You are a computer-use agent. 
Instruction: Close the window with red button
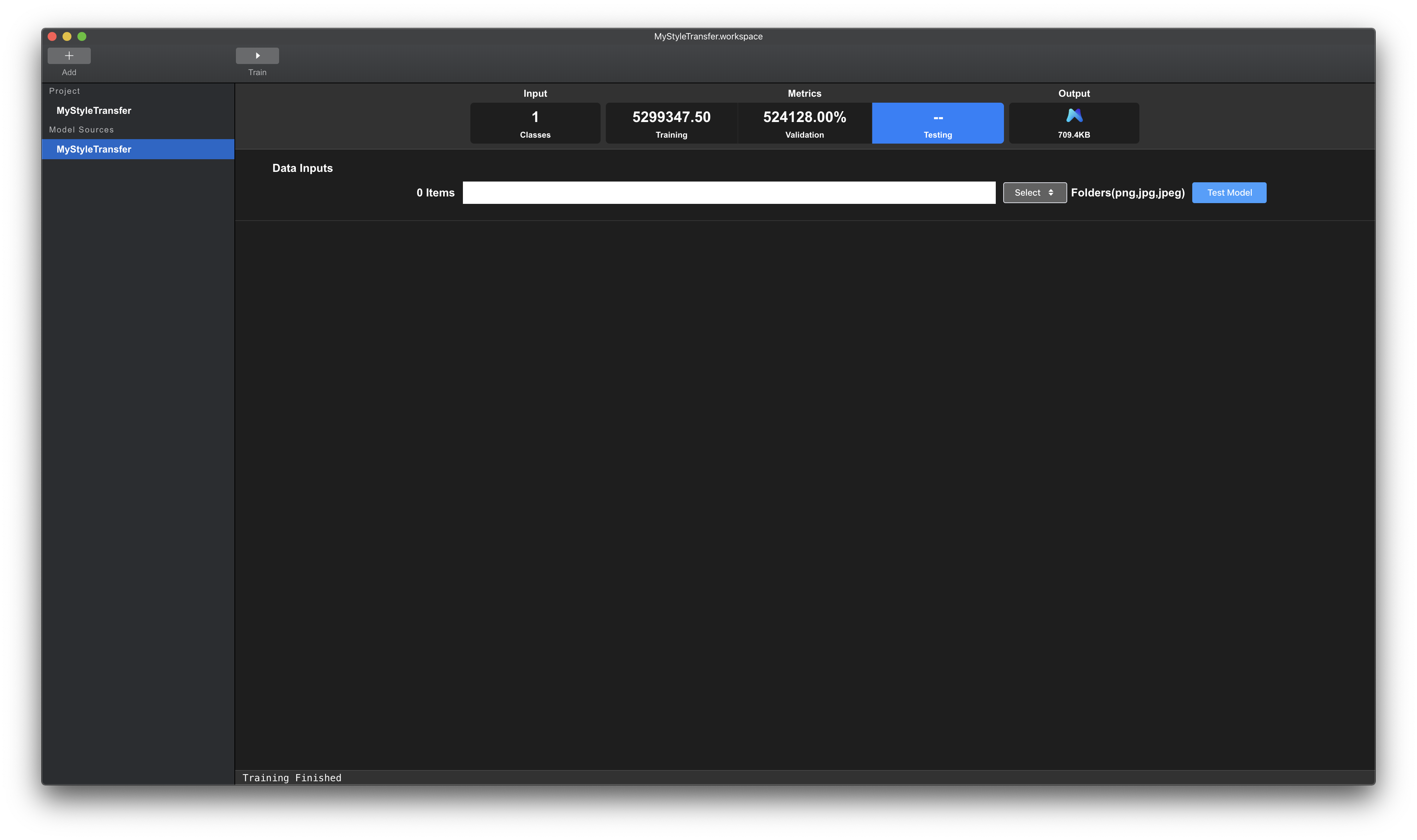pyautogui.click(x=52, y=36)
